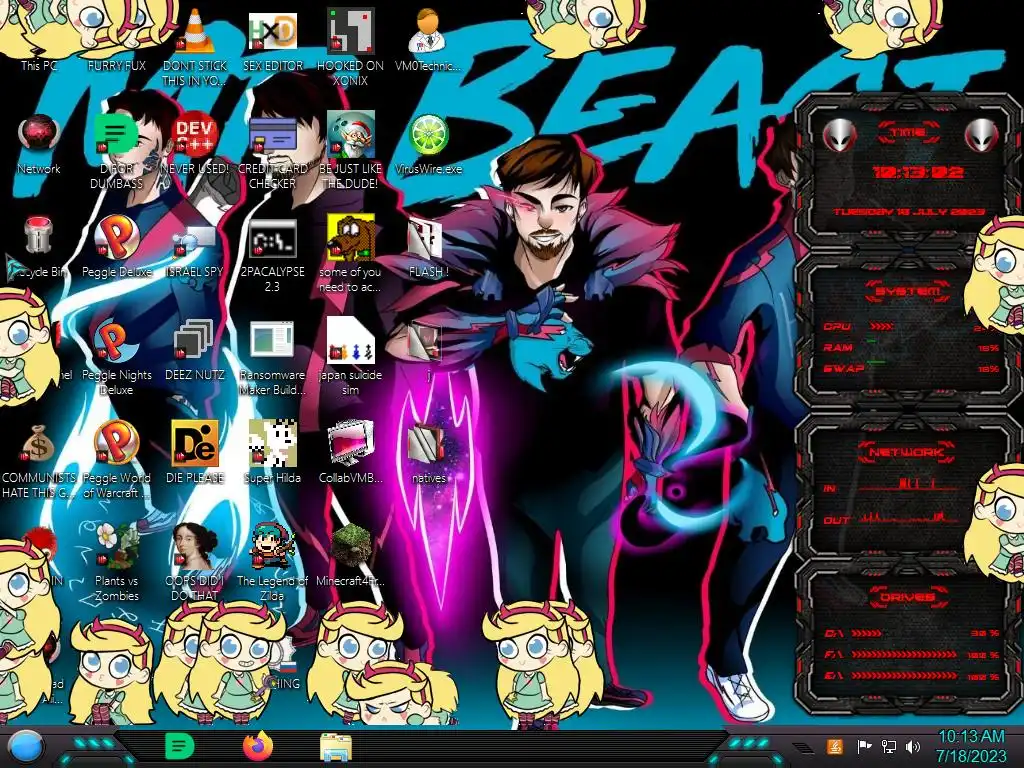Image resolution: width=1024 pixels, height=768 pixels.
Task: Open the Network desktop icon
Action: tap(39, 144)
